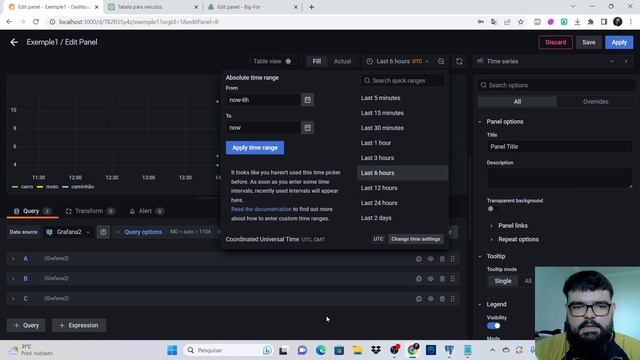Select Single tooltip mode
The width and height of the screenshot is (640, 360).
tap(503, 281)
